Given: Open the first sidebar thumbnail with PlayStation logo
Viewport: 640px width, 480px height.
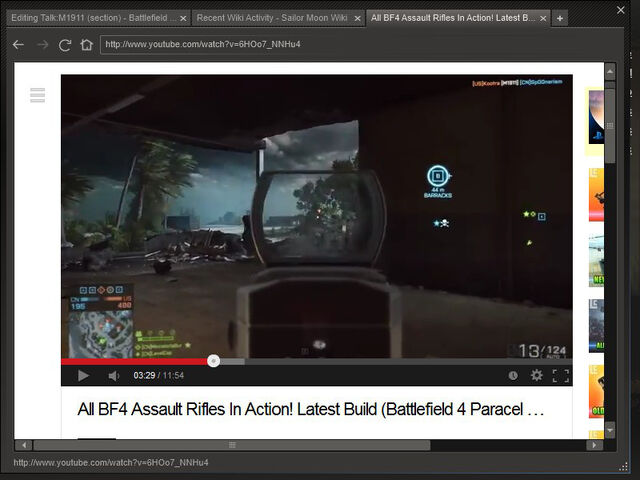Looking at the screenshot, I should pyautogui.click(x=596, y=117).
